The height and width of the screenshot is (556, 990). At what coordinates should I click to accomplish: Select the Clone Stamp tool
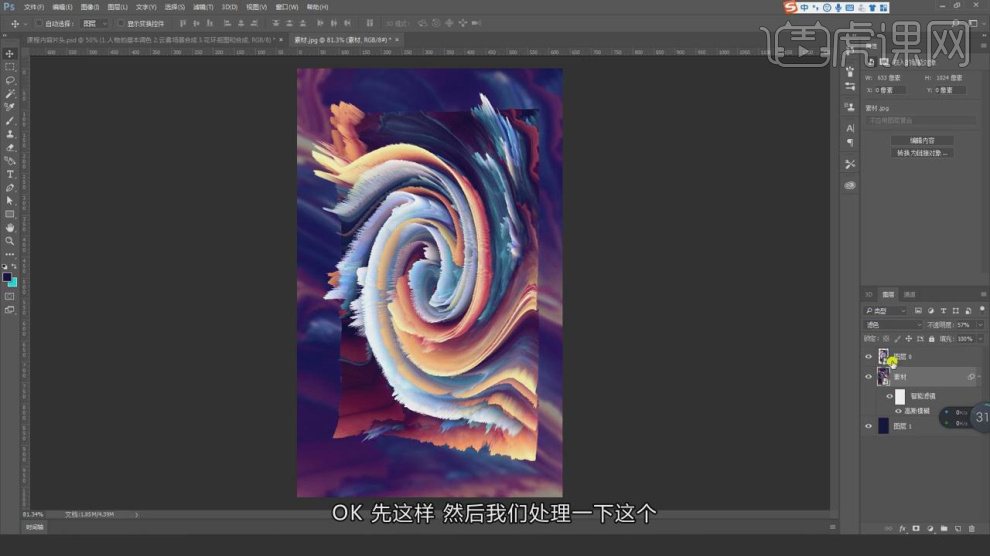(x=9, y=134)
